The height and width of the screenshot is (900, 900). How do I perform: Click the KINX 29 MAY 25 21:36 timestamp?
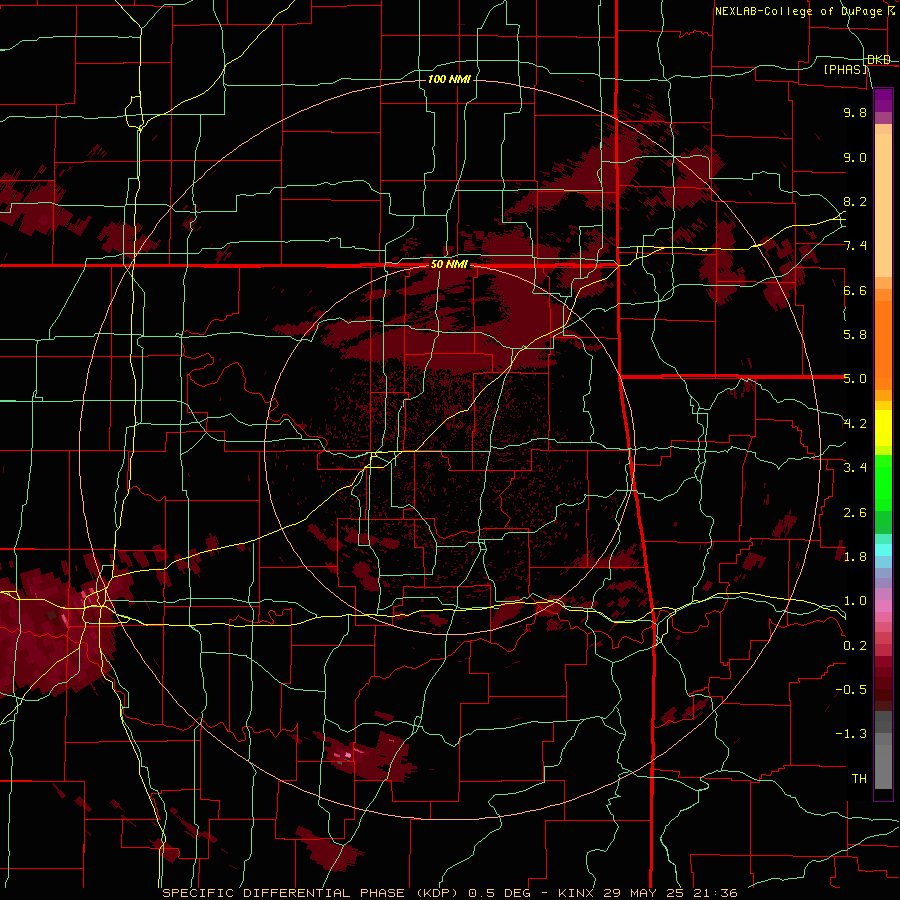pos(647,893)
